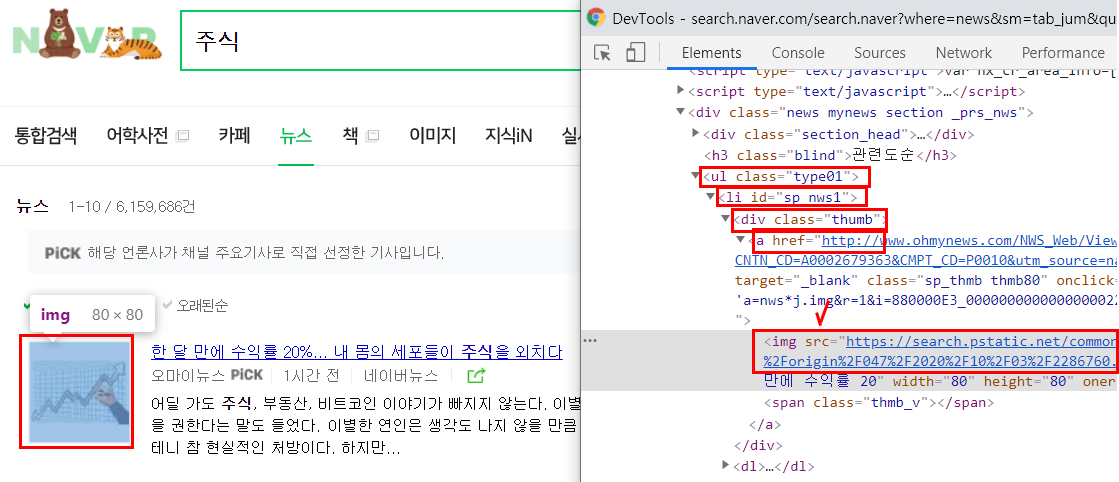Select the DevTools element inspector icon
This screenshot has height=482, width=1119.
tap(603, 53)
